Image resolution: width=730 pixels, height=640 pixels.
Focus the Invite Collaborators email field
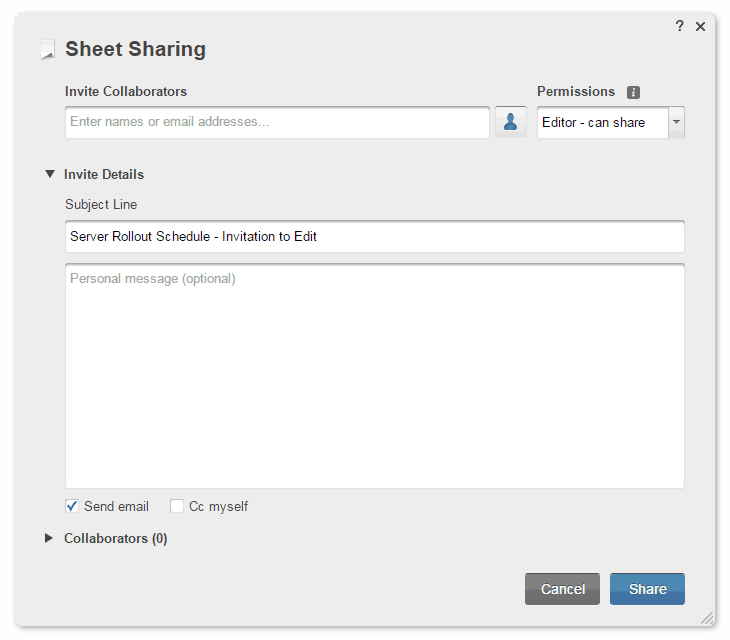[x=277, y=122]
